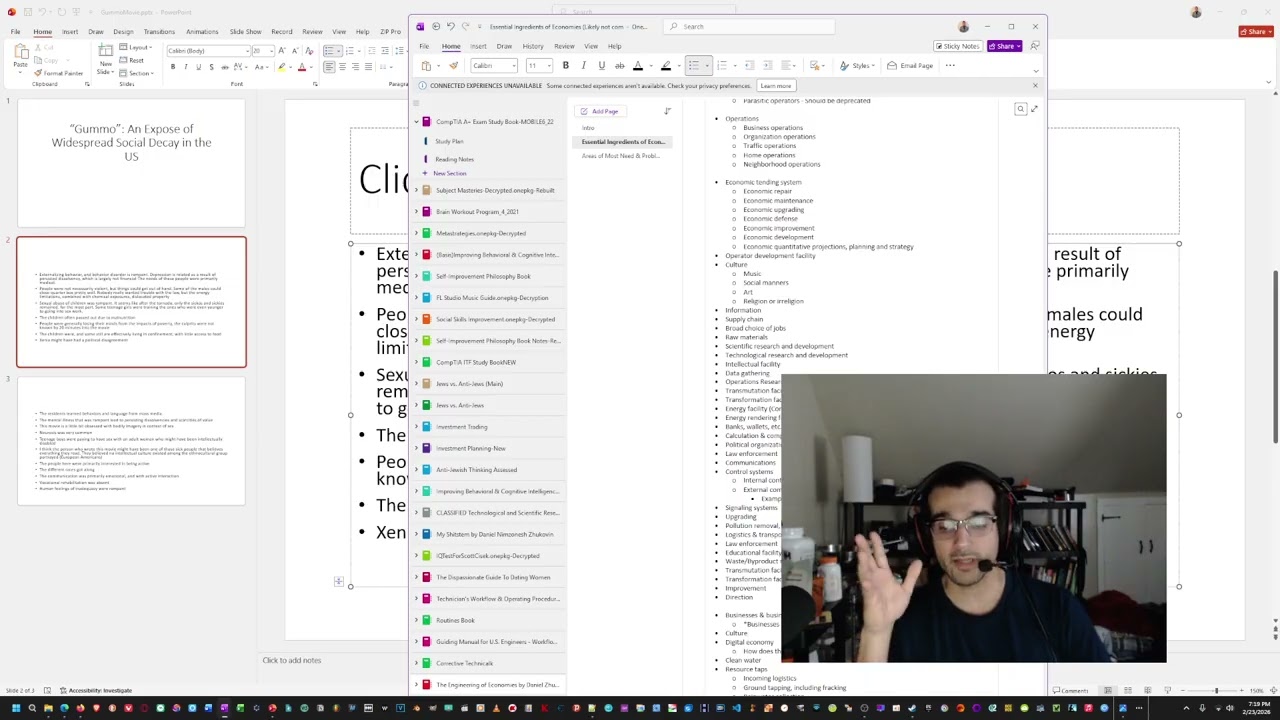Align text left in PowerPoint

click(x=329, y=67)
